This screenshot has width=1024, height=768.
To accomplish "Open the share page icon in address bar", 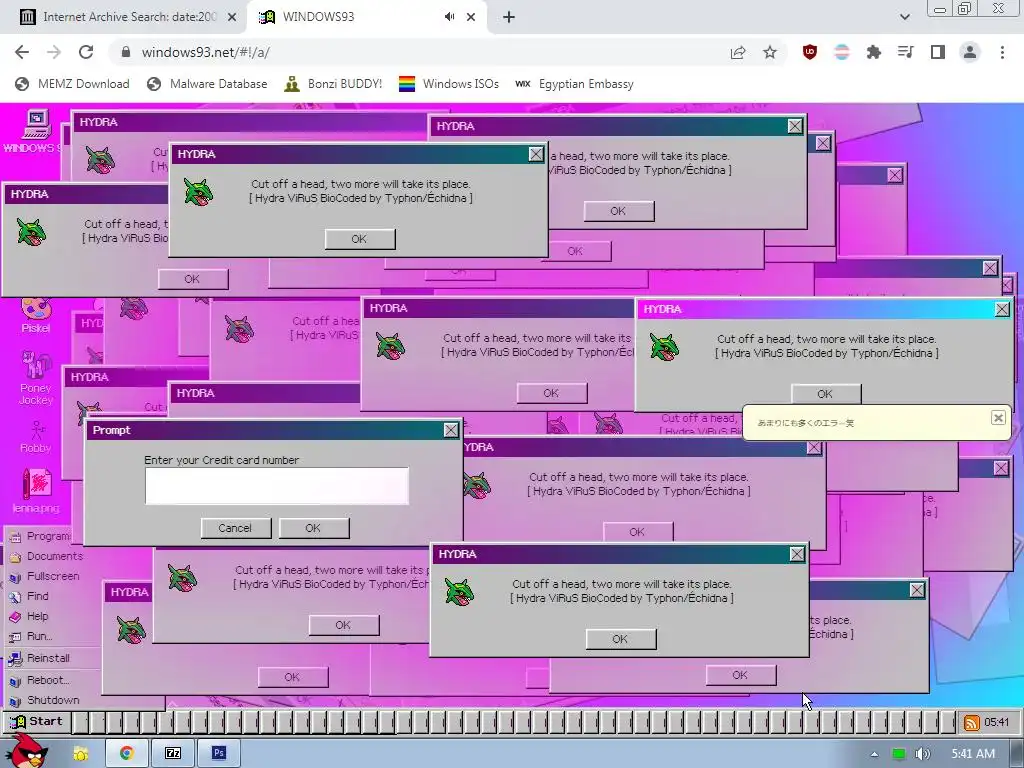I will click(738, 52).
